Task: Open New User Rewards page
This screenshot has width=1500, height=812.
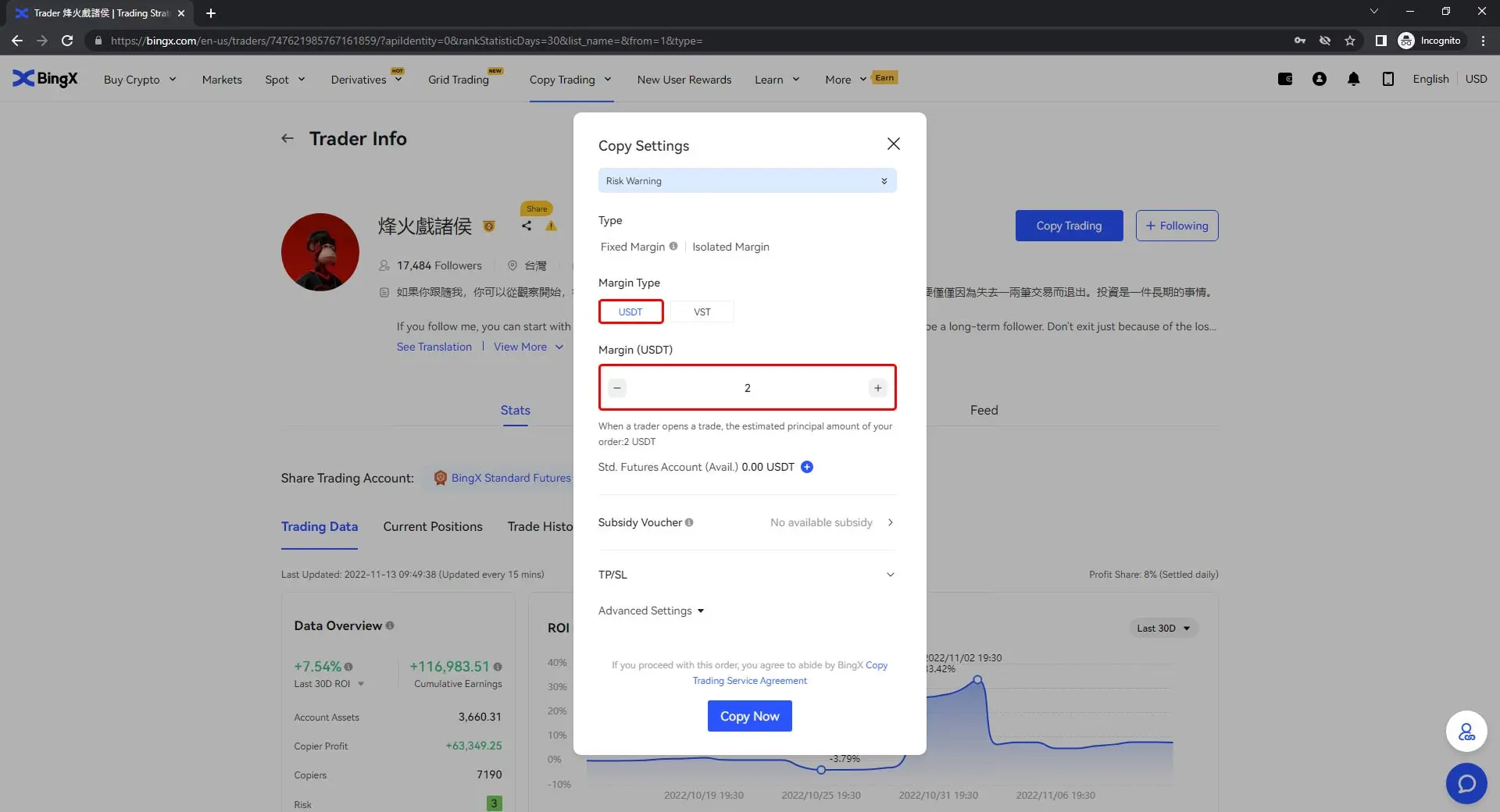Action: click(x=684, y=80)
